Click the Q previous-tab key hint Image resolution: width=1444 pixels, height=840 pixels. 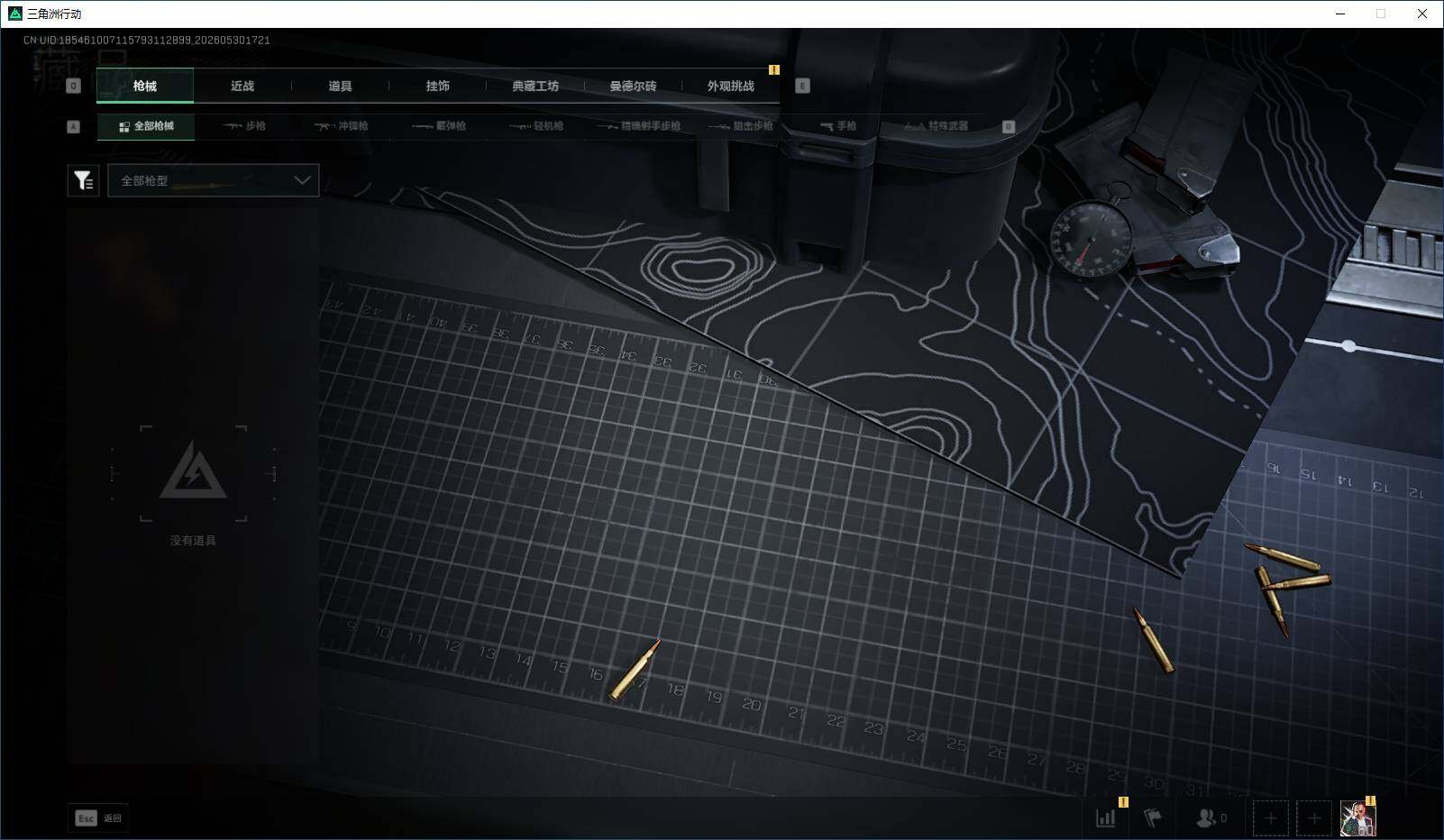point(74,86)
